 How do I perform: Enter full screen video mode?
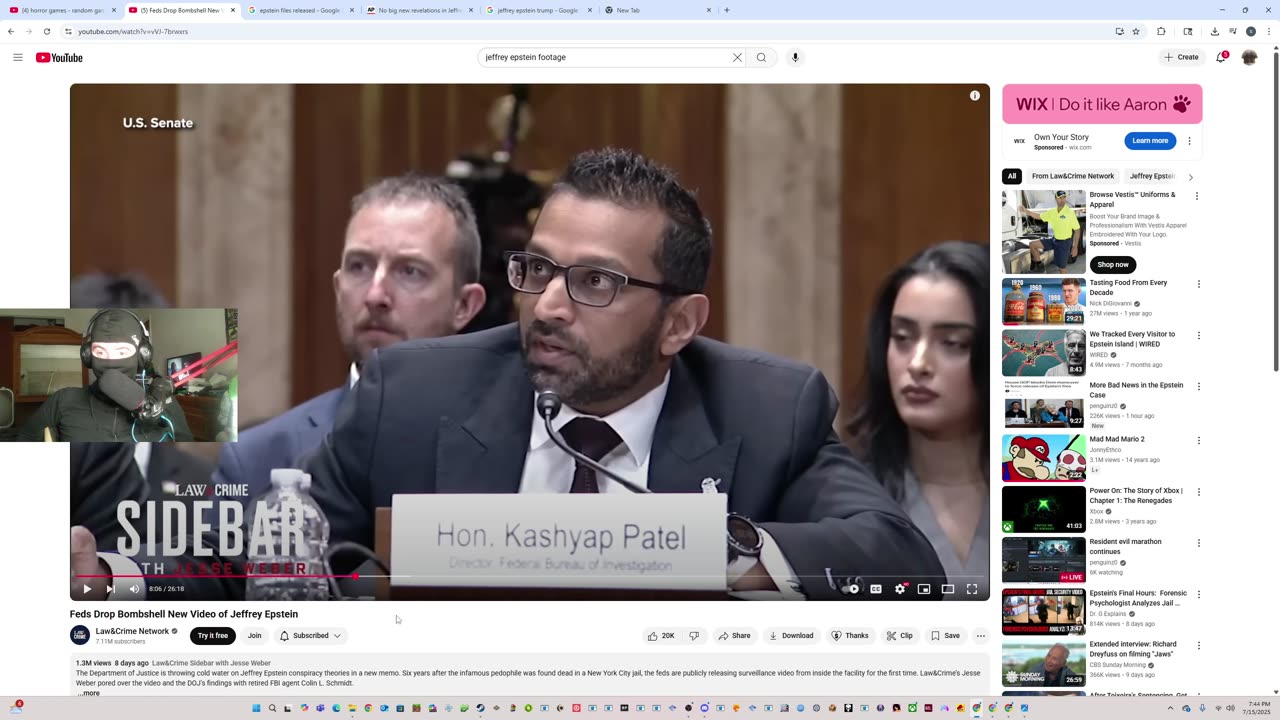972,589
